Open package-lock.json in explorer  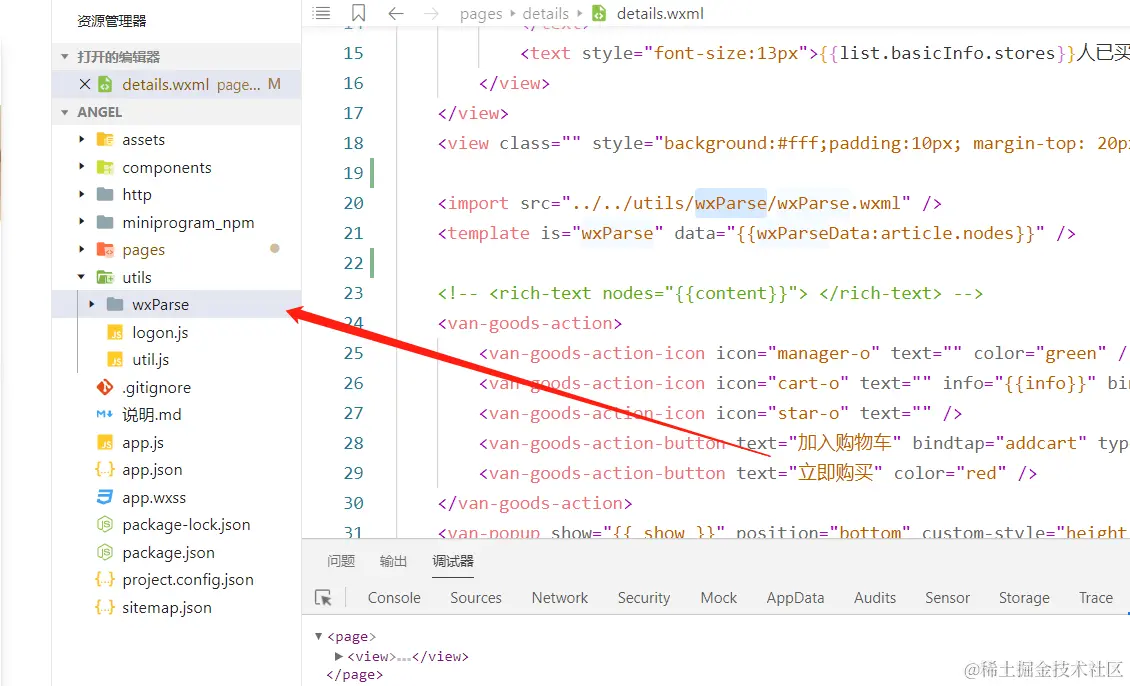click(186, 525)
